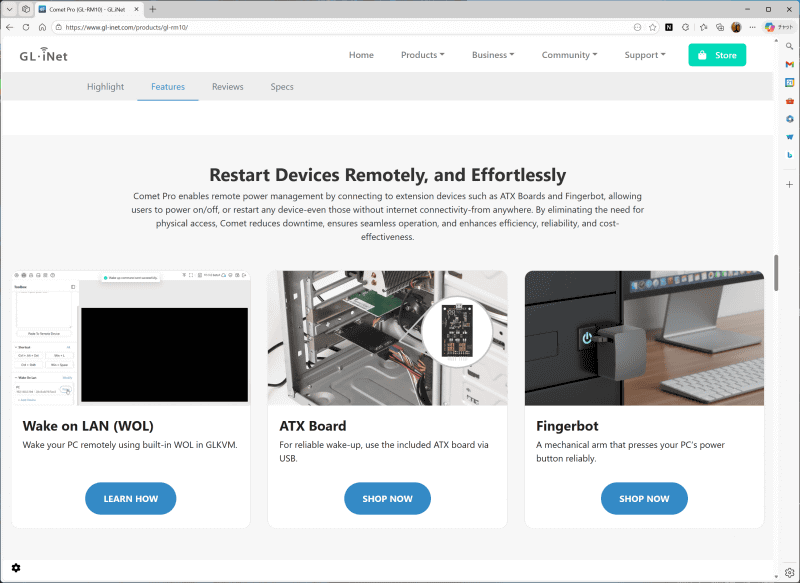Go back using the browser back arrow
Viewport: 800px width, 583px height.
click(10, 27)
